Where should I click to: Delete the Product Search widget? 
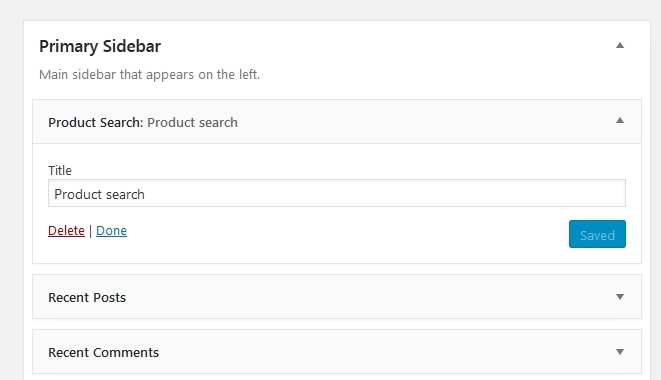pyautogui.click(x=66, y=231)
